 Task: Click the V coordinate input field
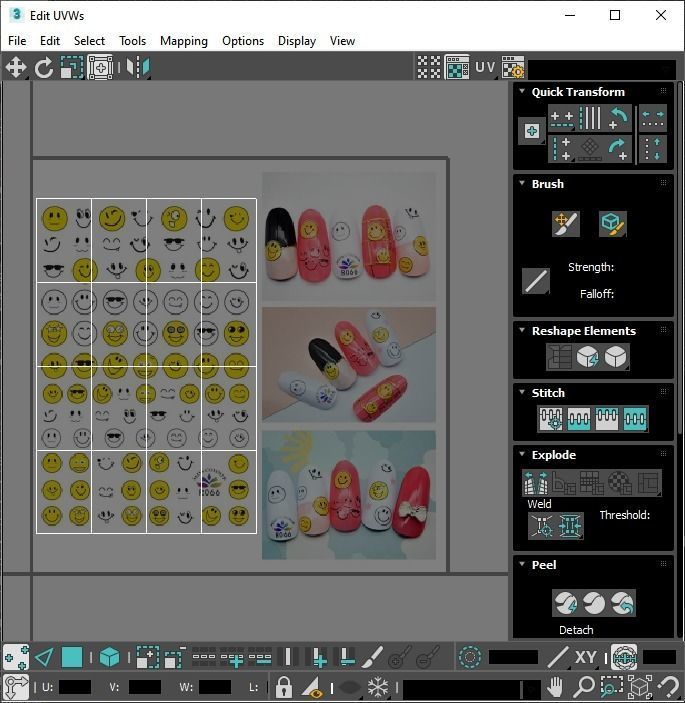[x=144, y=687]
